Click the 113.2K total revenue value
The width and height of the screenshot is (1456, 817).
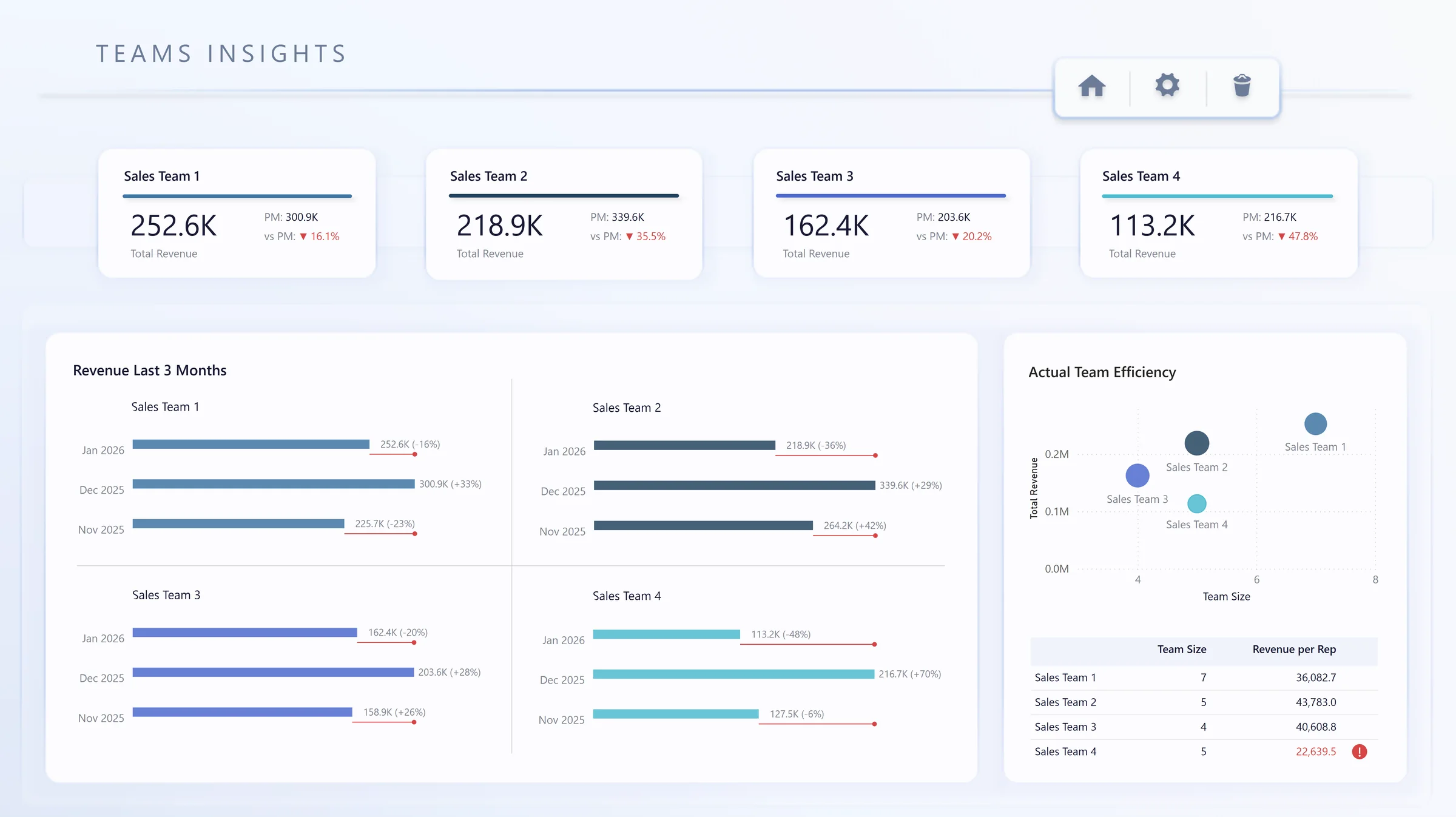coord(1152,226)
